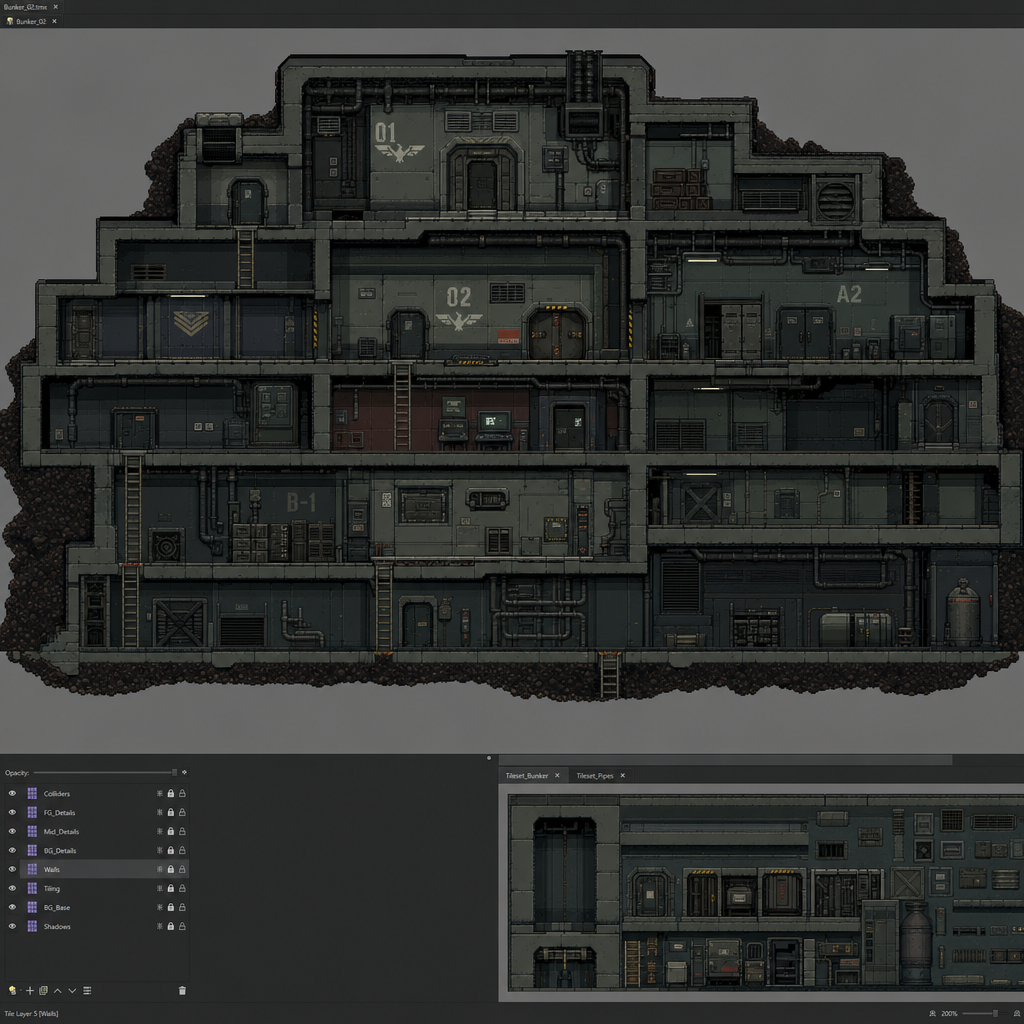1024x1024 pixels.
Task: Toggle the filled lock on the Colliders layer
Action: coord(170,793)
